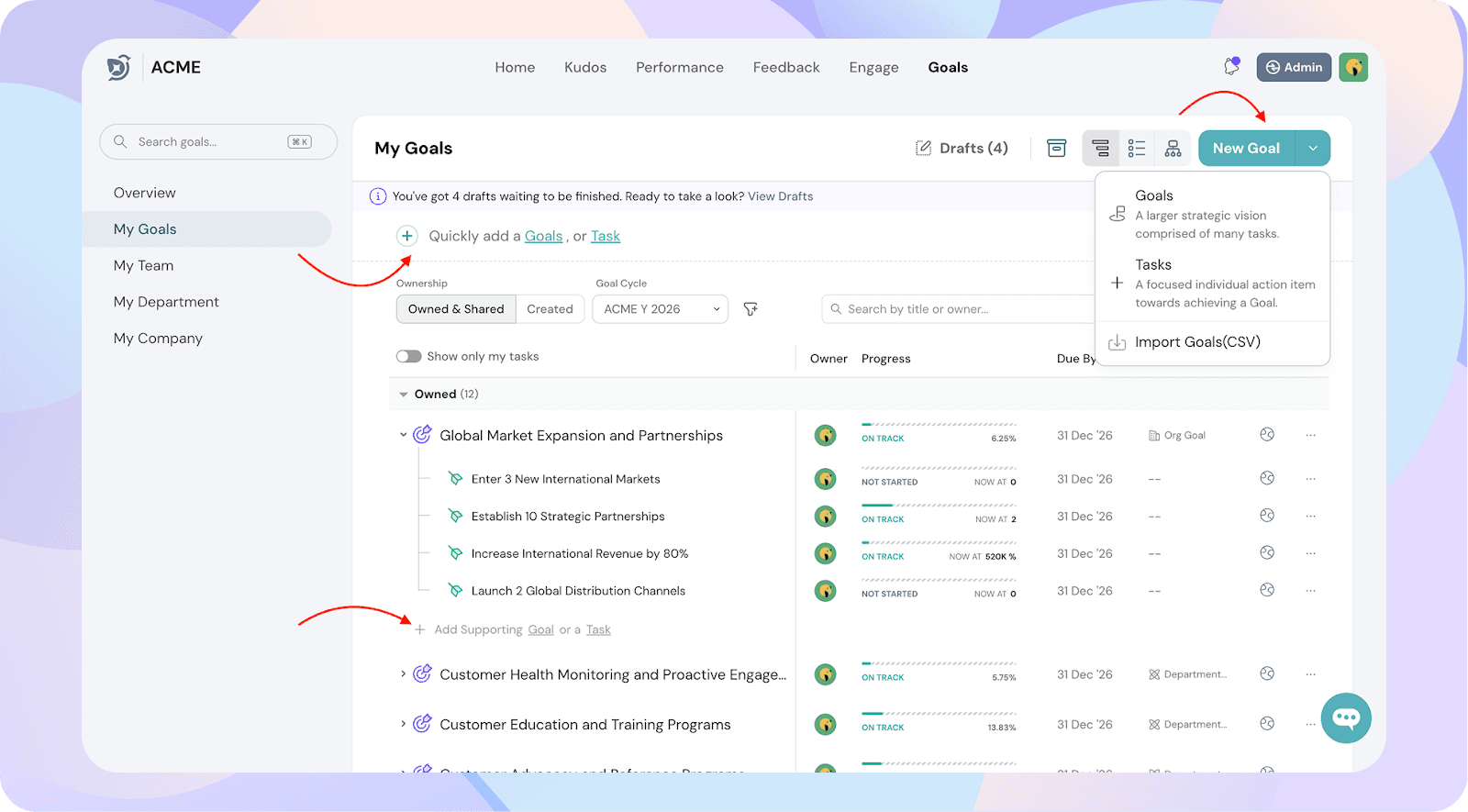Screen dimensions: 1468x812
Task: Switch to the list view icon
Action: tap(1137, 149)
